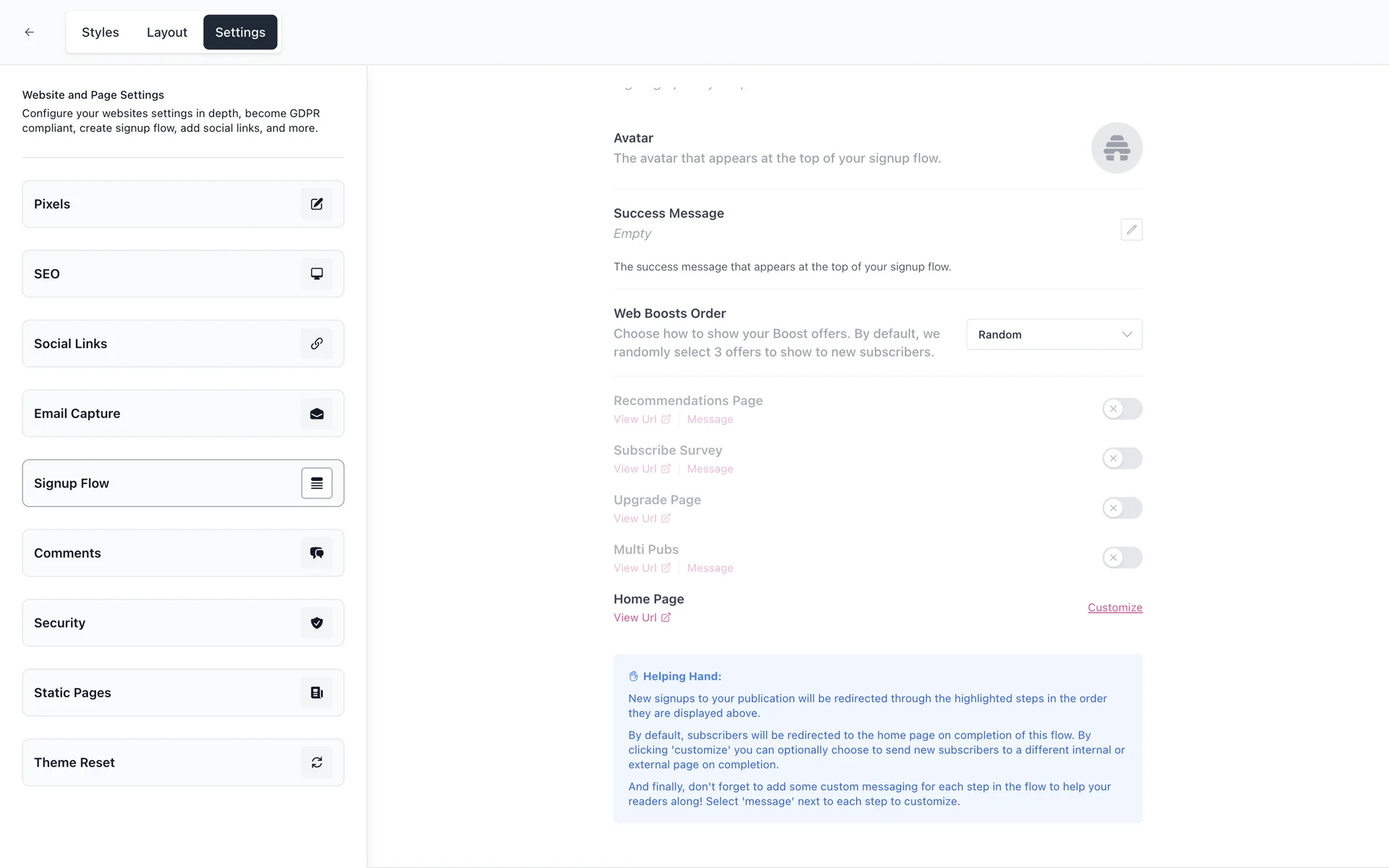Click the Comments speech bubble icon
Screen dimensions: 1389x868
pos(316,553)
